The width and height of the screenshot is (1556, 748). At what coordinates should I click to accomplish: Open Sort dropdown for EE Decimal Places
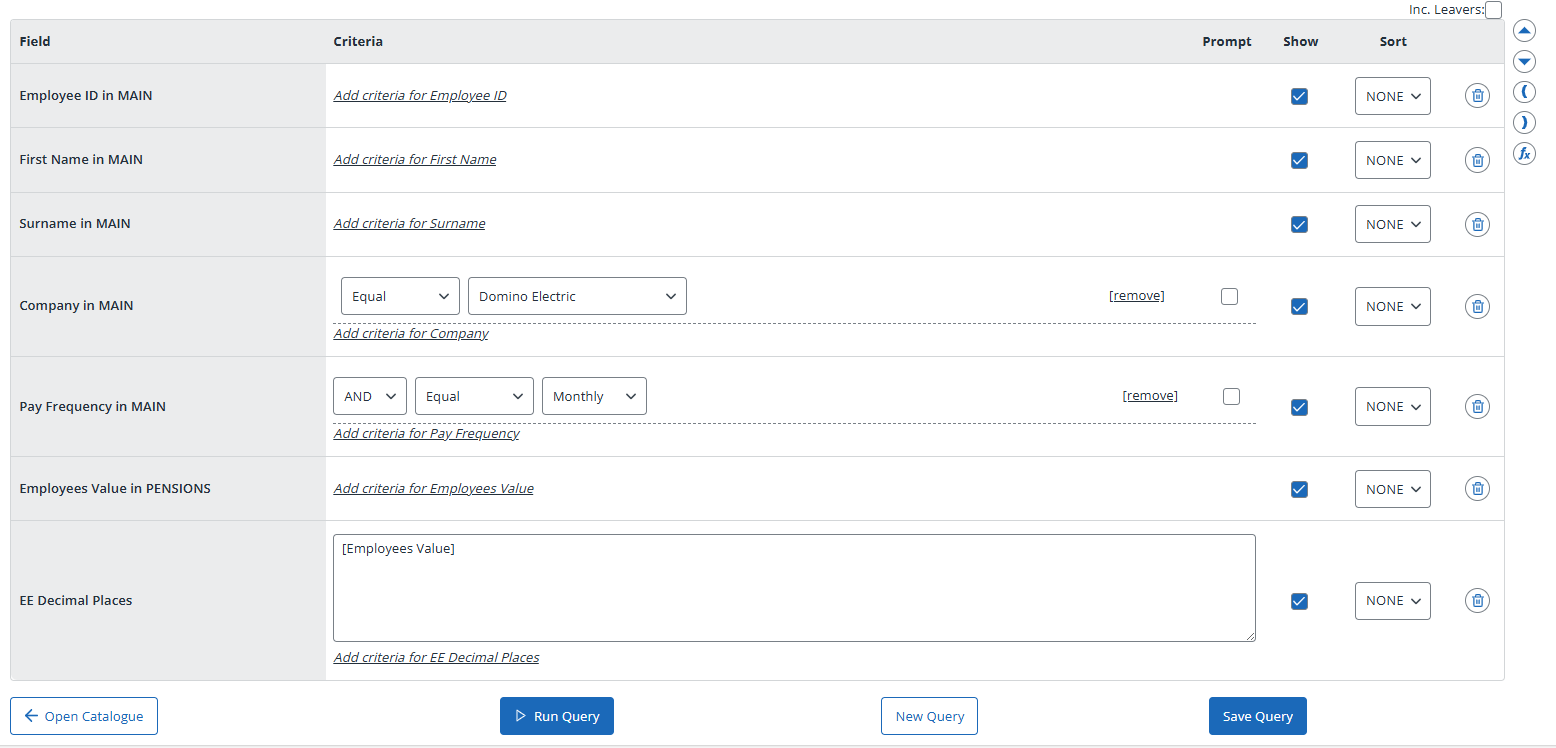(1392, 600)
